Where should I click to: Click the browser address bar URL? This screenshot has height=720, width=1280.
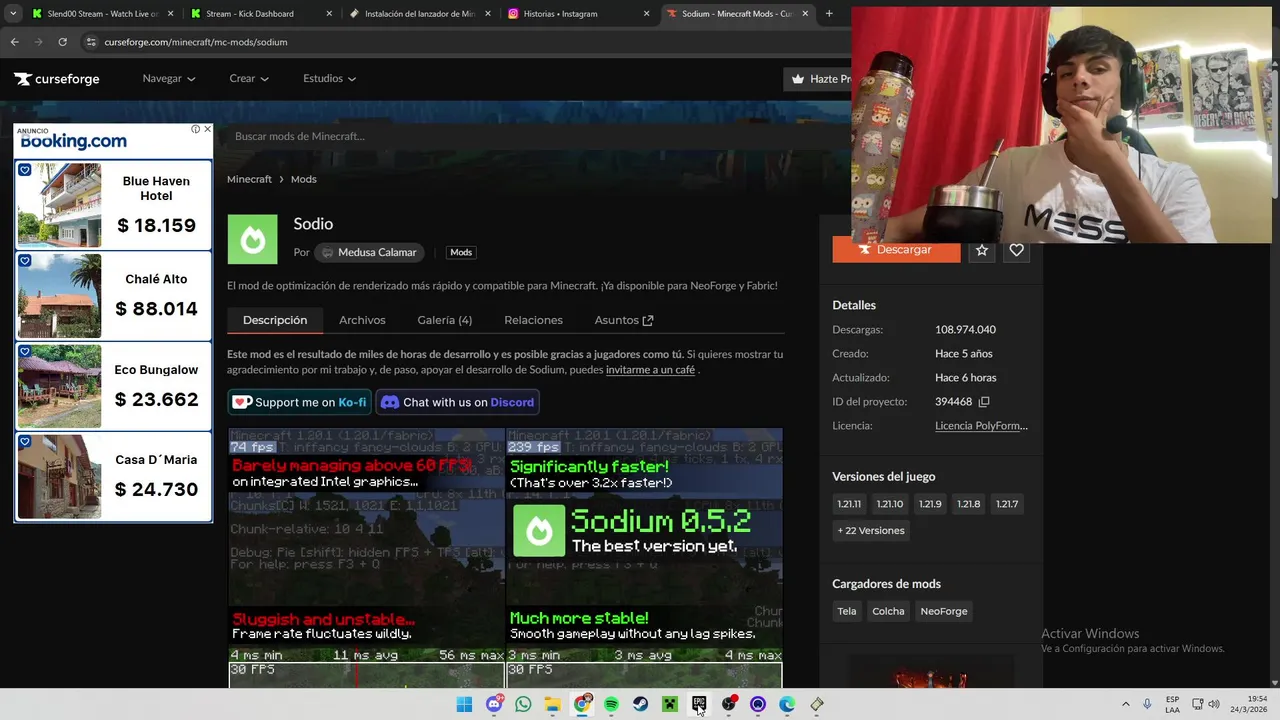point(196,42)
